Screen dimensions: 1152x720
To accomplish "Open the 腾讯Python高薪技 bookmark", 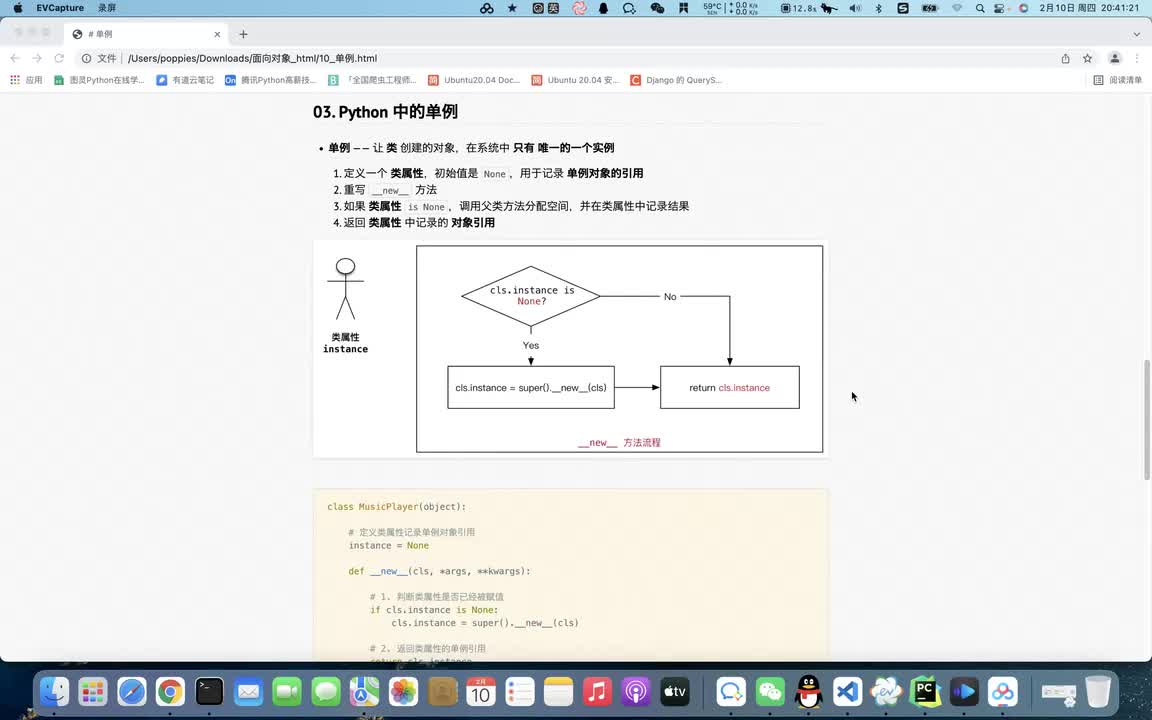I will [270, 80].
